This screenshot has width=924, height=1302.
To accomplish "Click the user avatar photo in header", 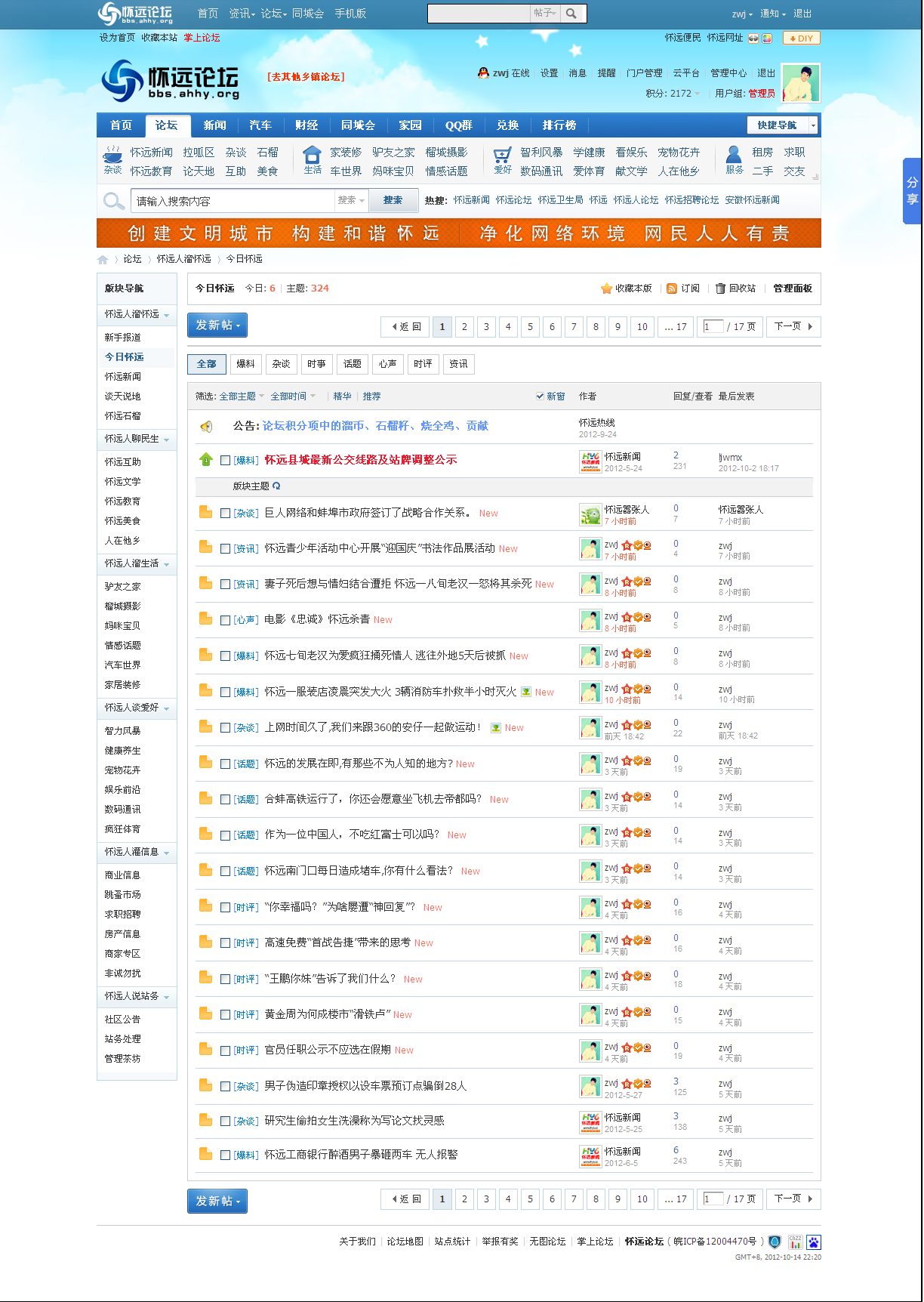I will [801, 83].
